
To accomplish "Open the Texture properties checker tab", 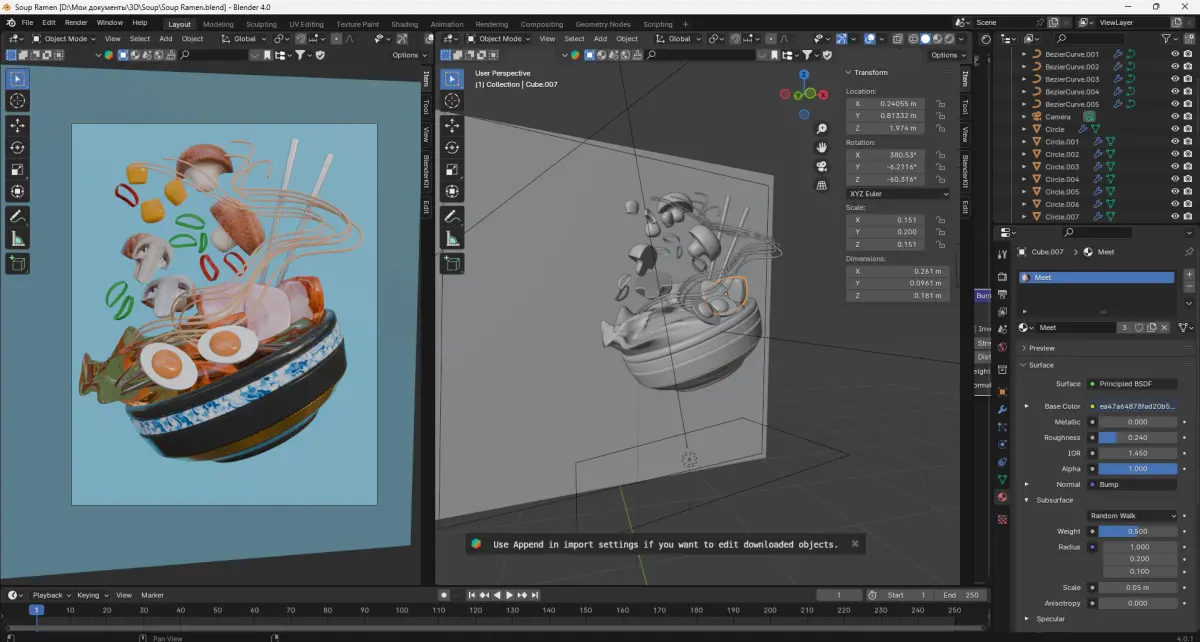I will 1002,519.
